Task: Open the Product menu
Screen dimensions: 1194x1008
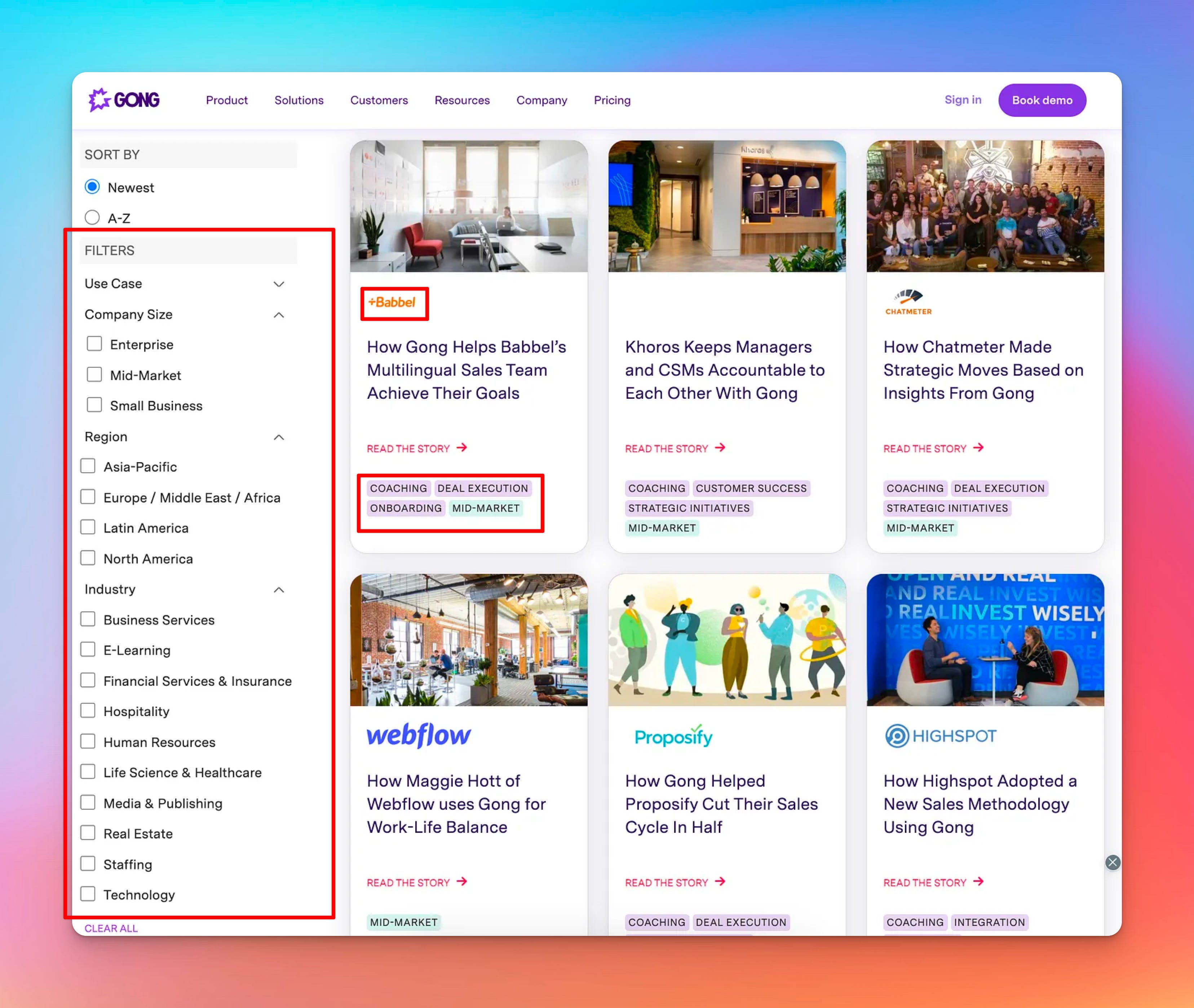Action: tap(227, 100)
